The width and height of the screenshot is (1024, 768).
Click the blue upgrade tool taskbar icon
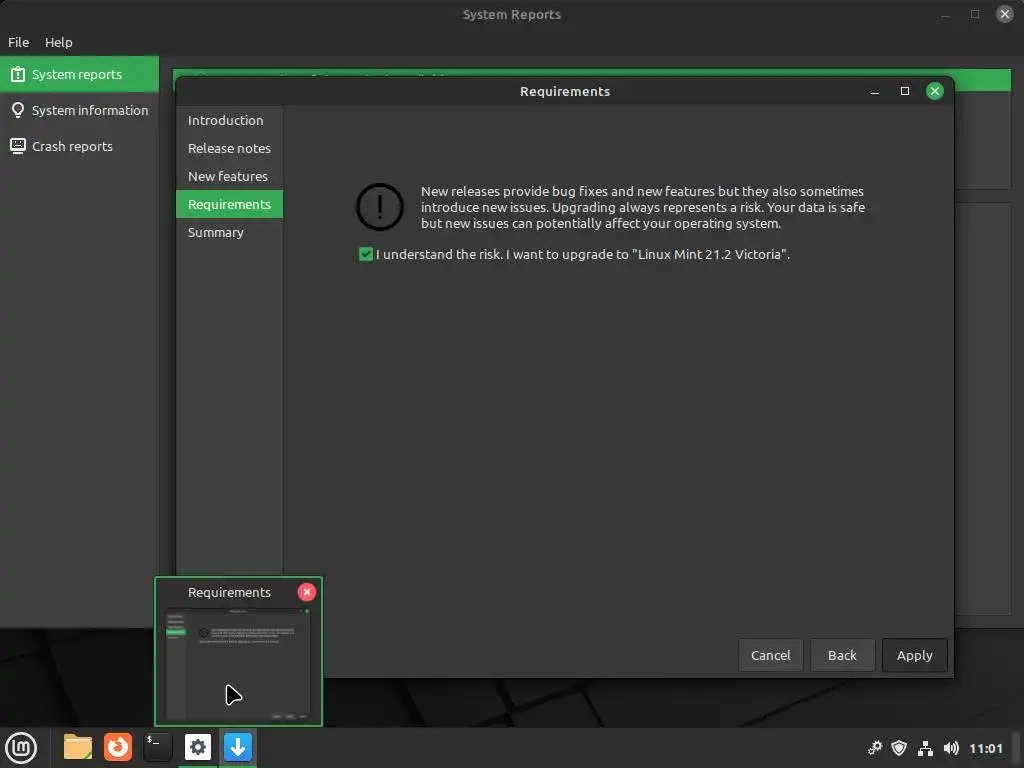click(x=238, y=747)
